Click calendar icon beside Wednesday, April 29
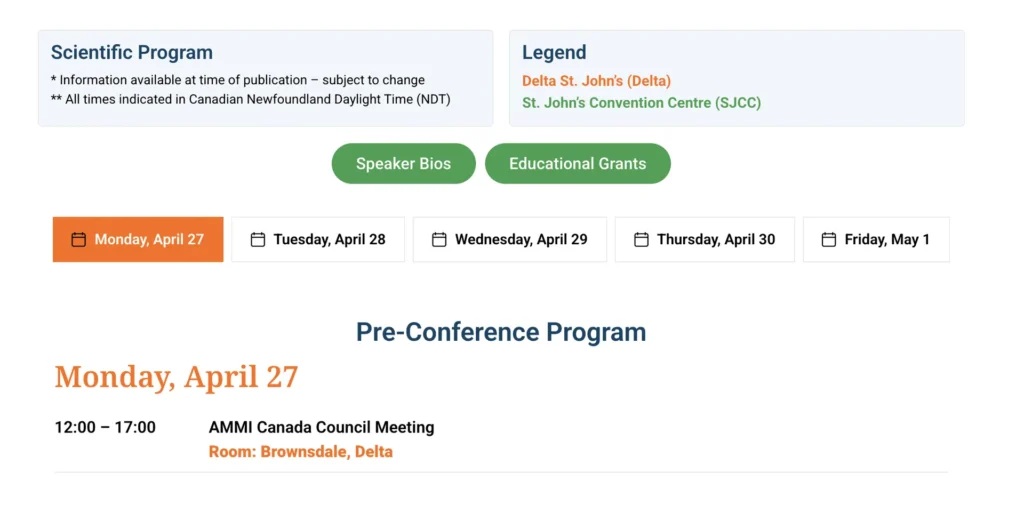 [x=439, y=240]
